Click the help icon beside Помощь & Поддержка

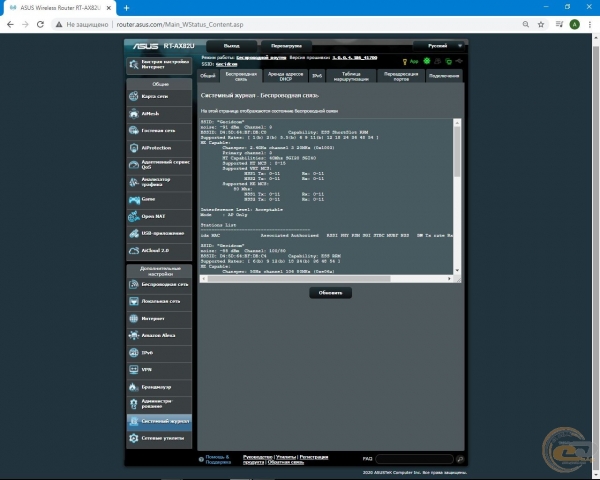(x=201, y=459)
